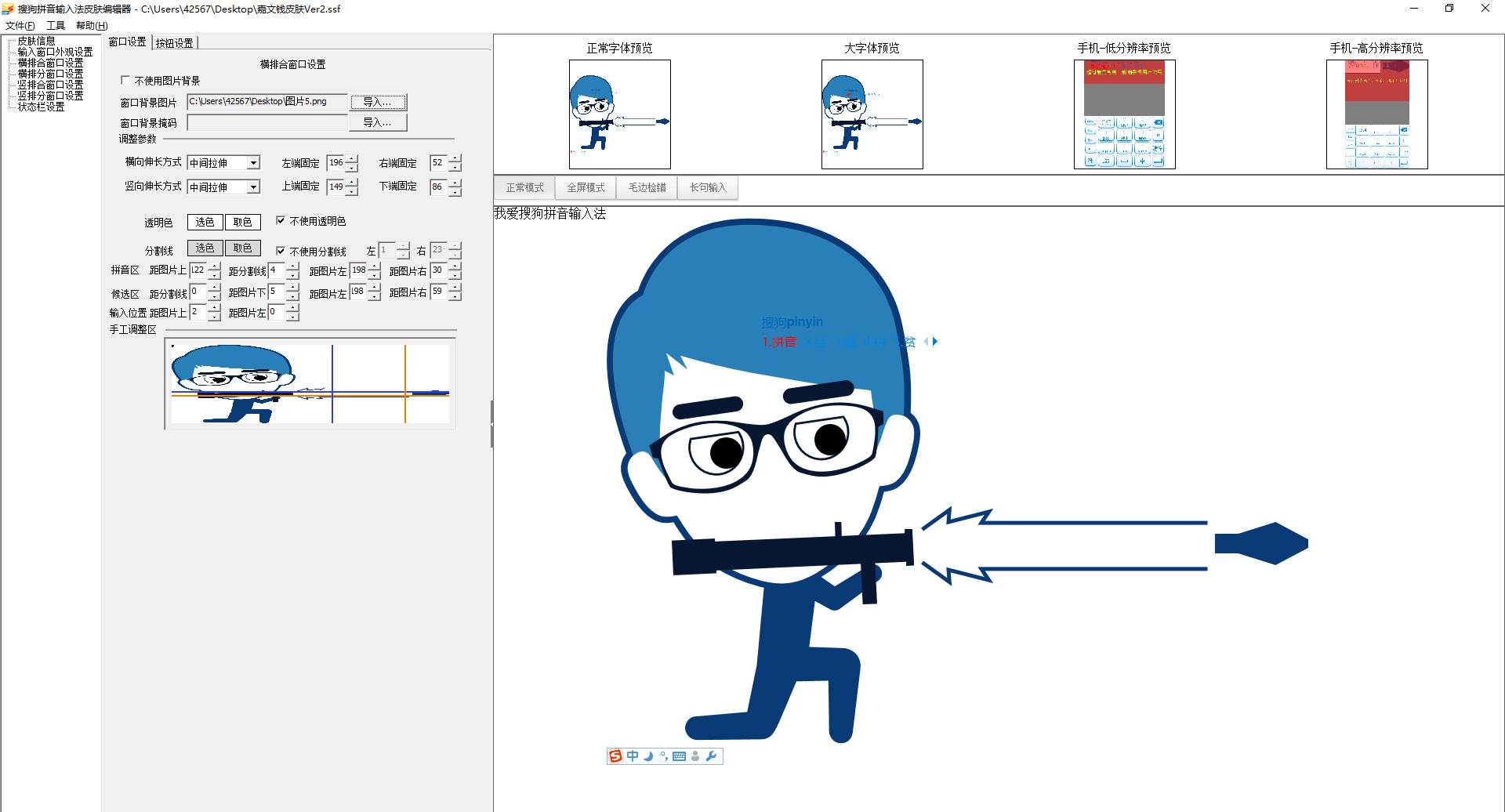Click 导入 button for 窗口背景掩码
Viewport: 1505px width, 812px height.
coord(379,122)
